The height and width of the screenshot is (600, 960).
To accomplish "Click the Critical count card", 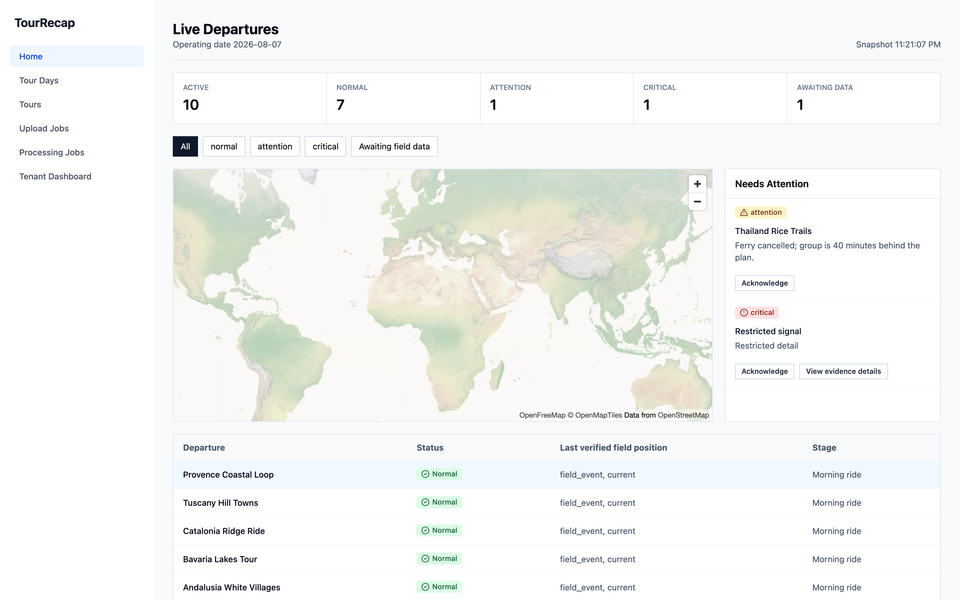I will tap(710, 99).
